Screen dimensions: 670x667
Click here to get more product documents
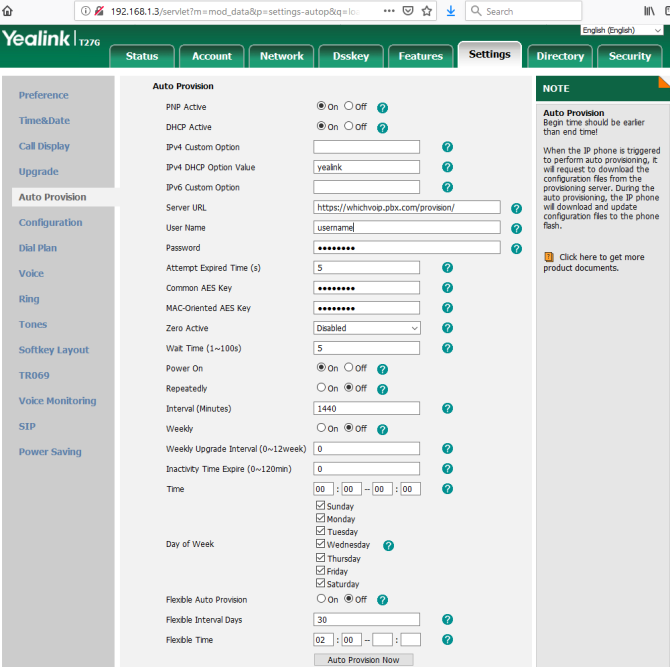tap(594, 262)
